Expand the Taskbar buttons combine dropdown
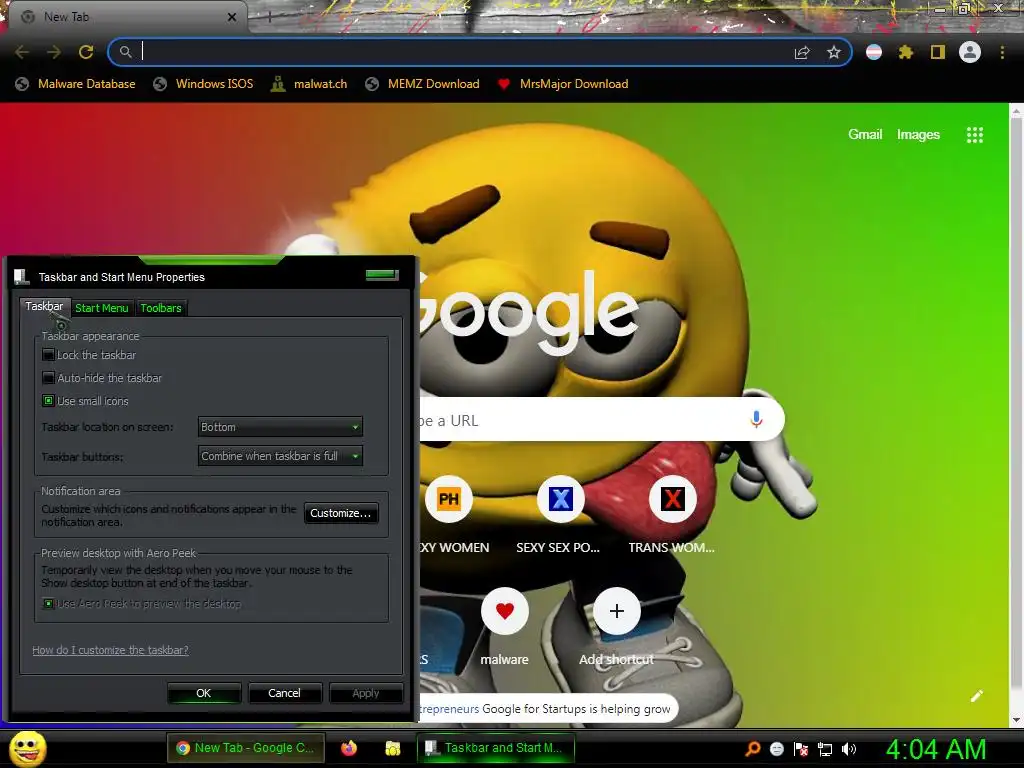The image size is (1024, 768). pos(280,456)
